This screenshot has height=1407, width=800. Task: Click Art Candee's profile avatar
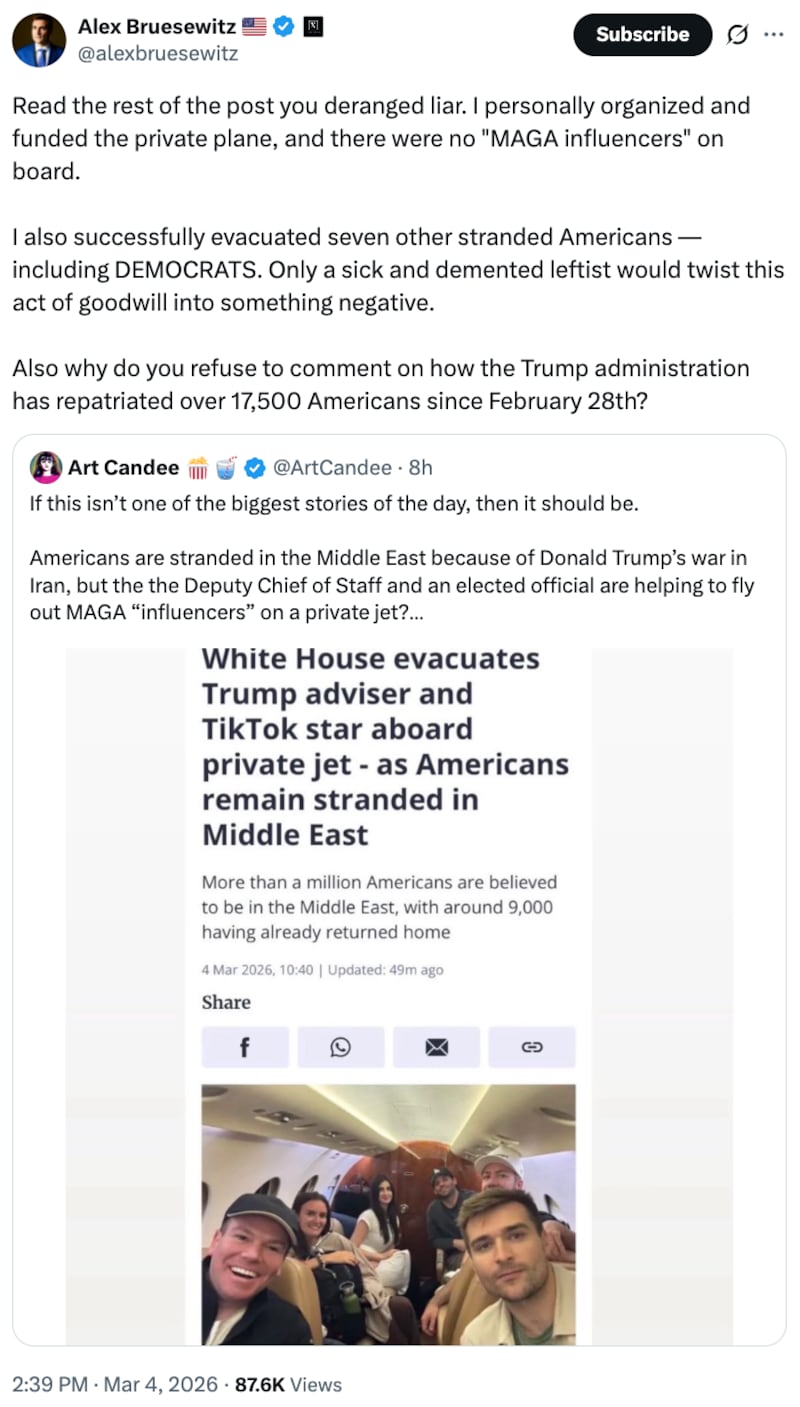pos(46,467)
